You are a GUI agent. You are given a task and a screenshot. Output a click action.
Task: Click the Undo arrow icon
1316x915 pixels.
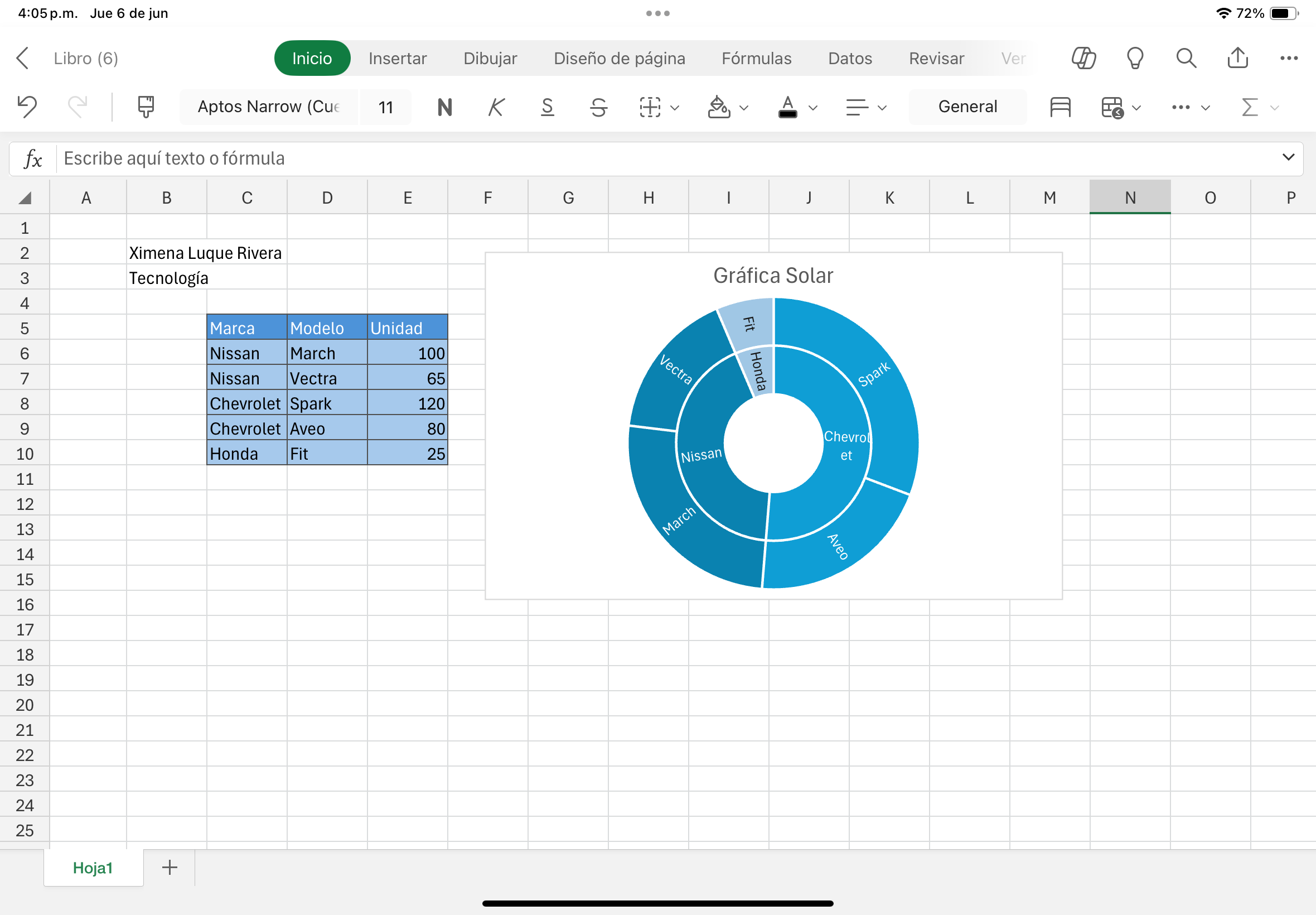coord(27,107)
